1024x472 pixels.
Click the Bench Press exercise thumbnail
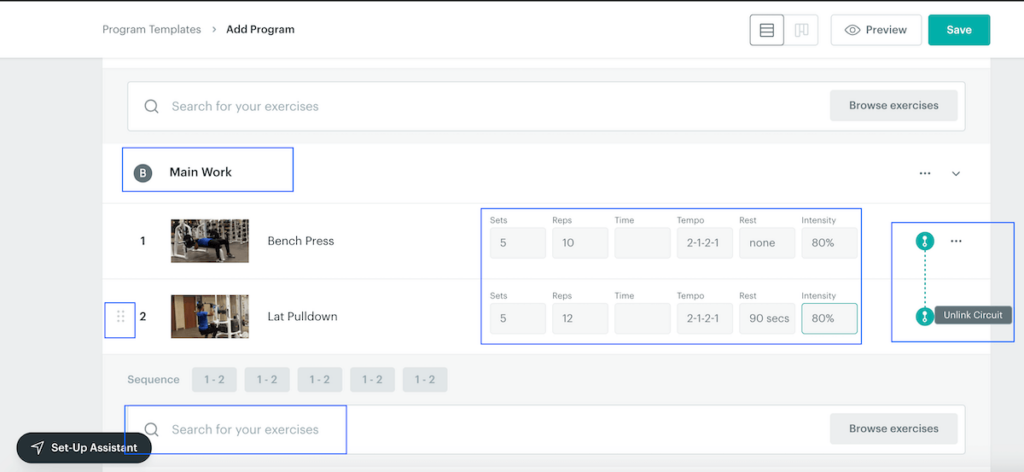tap(209, 241)
